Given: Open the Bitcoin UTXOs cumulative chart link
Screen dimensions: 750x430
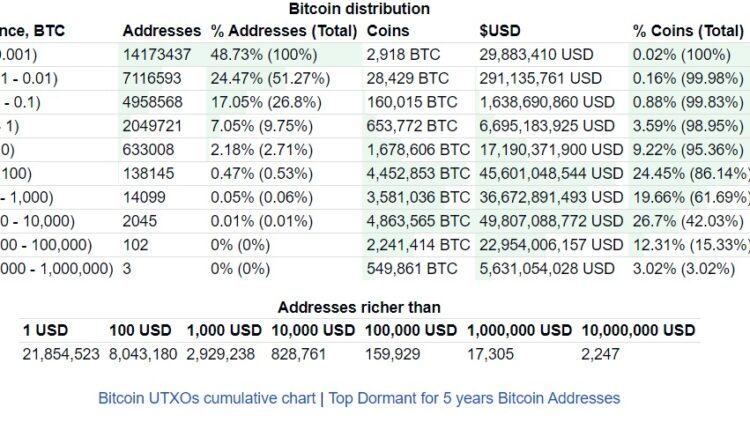Looking at the screenshot, I should [x=207, y=398].
